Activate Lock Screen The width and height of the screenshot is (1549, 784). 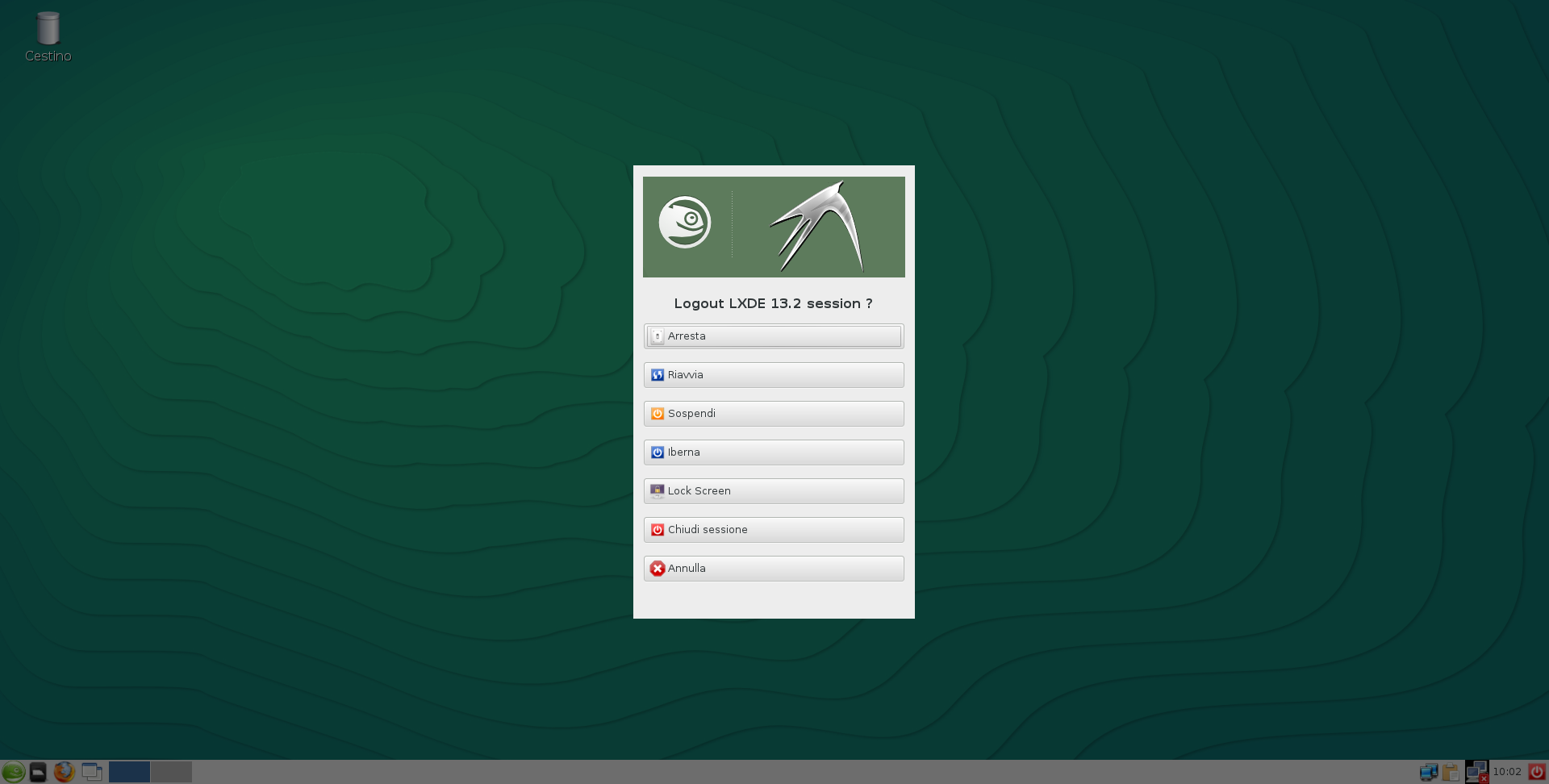click(x=774, y=491)
